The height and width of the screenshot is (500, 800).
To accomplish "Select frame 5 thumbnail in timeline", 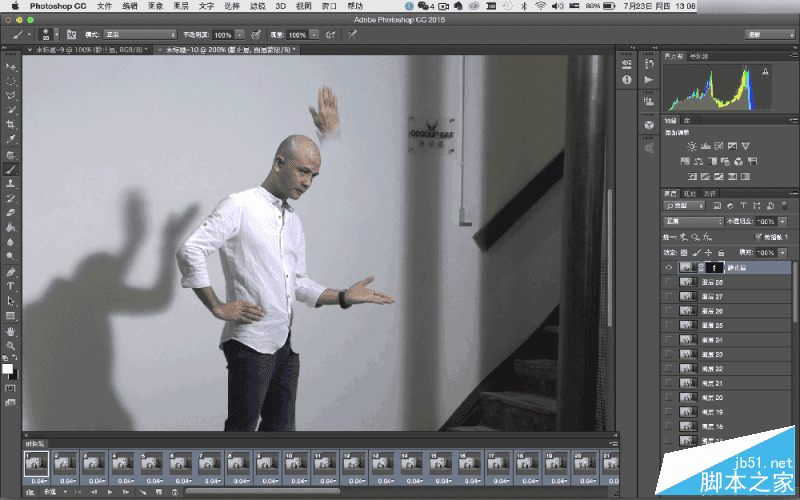I will click(152, 463).
